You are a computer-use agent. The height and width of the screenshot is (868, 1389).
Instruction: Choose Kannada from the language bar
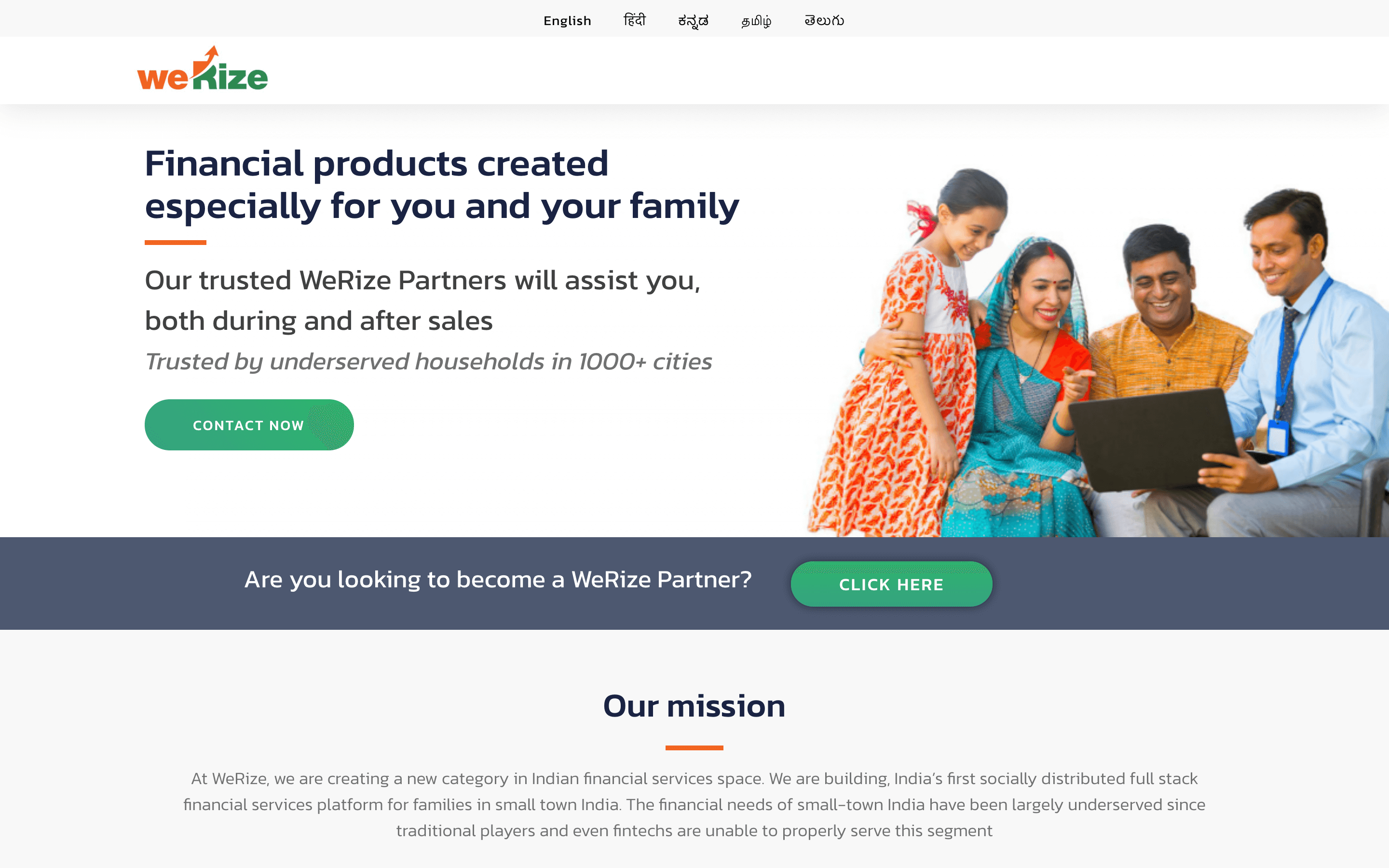(x=694, y=21)
